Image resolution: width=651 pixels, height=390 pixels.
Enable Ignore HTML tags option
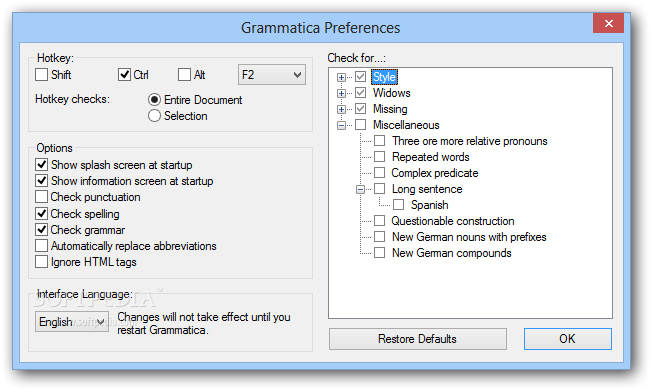42,262
